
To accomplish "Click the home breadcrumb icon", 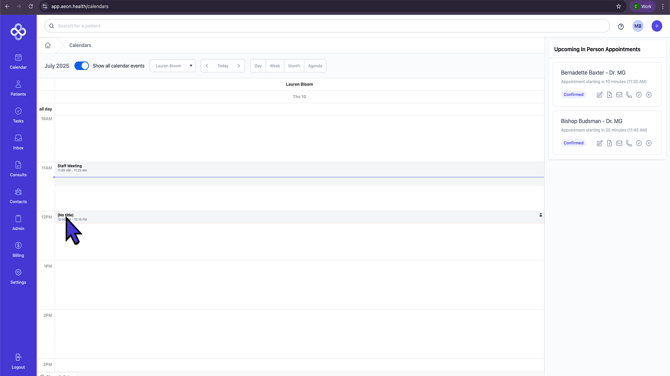I will 47,45.
